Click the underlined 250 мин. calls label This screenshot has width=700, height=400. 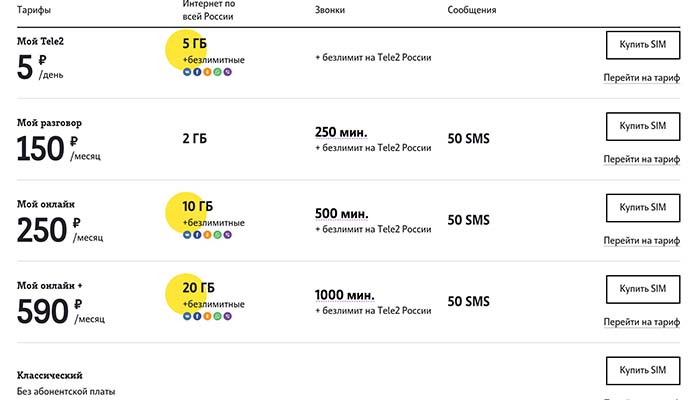[341, 133]
